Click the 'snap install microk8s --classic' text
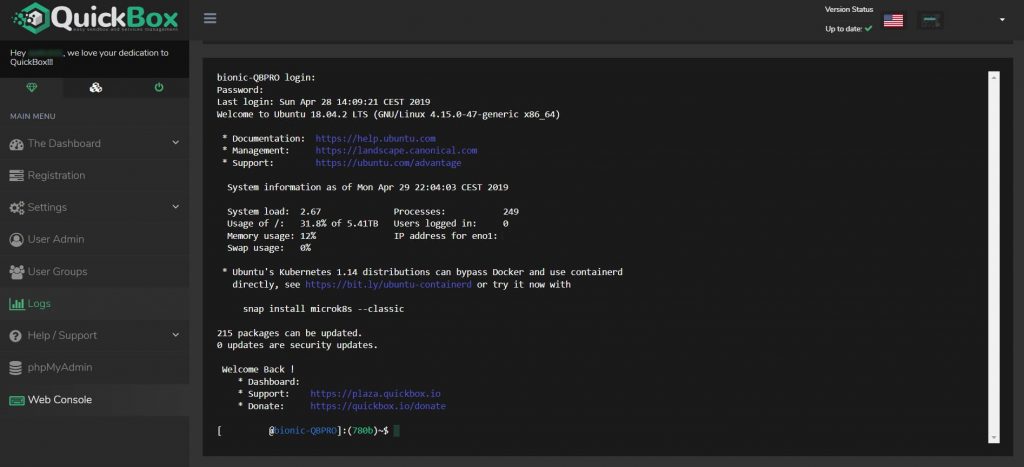This screenshot has width=1024, height=467. point(323,308)
